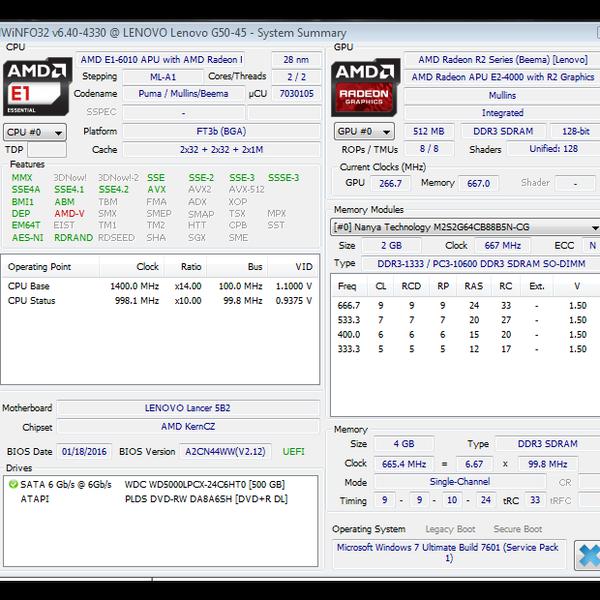Click the Cores/Threads value 2 / 2
Screen dimensions: 600x600
click(297, 77)
